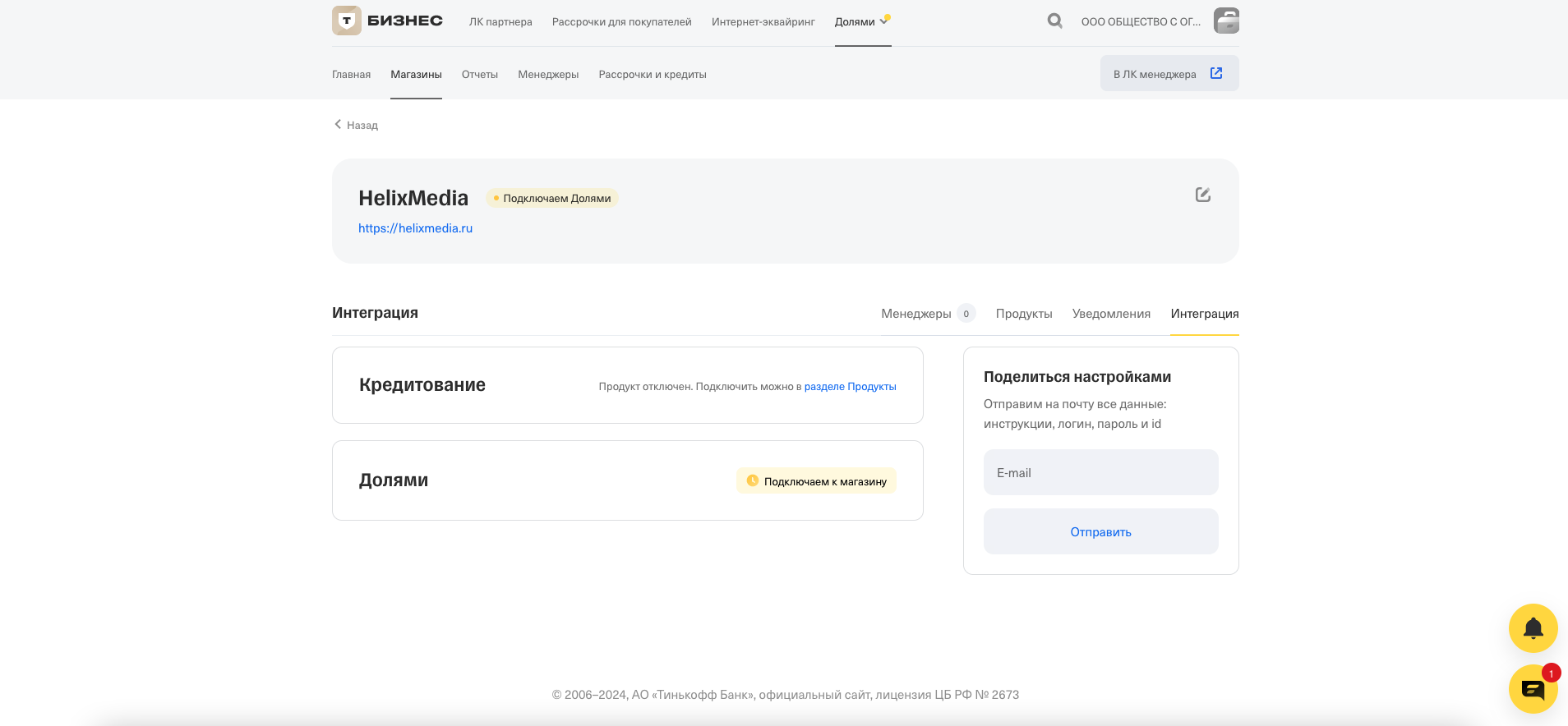Click the Tinkoff copyright footer text
Screen dimensions: 1568x726
click(786, 695)
